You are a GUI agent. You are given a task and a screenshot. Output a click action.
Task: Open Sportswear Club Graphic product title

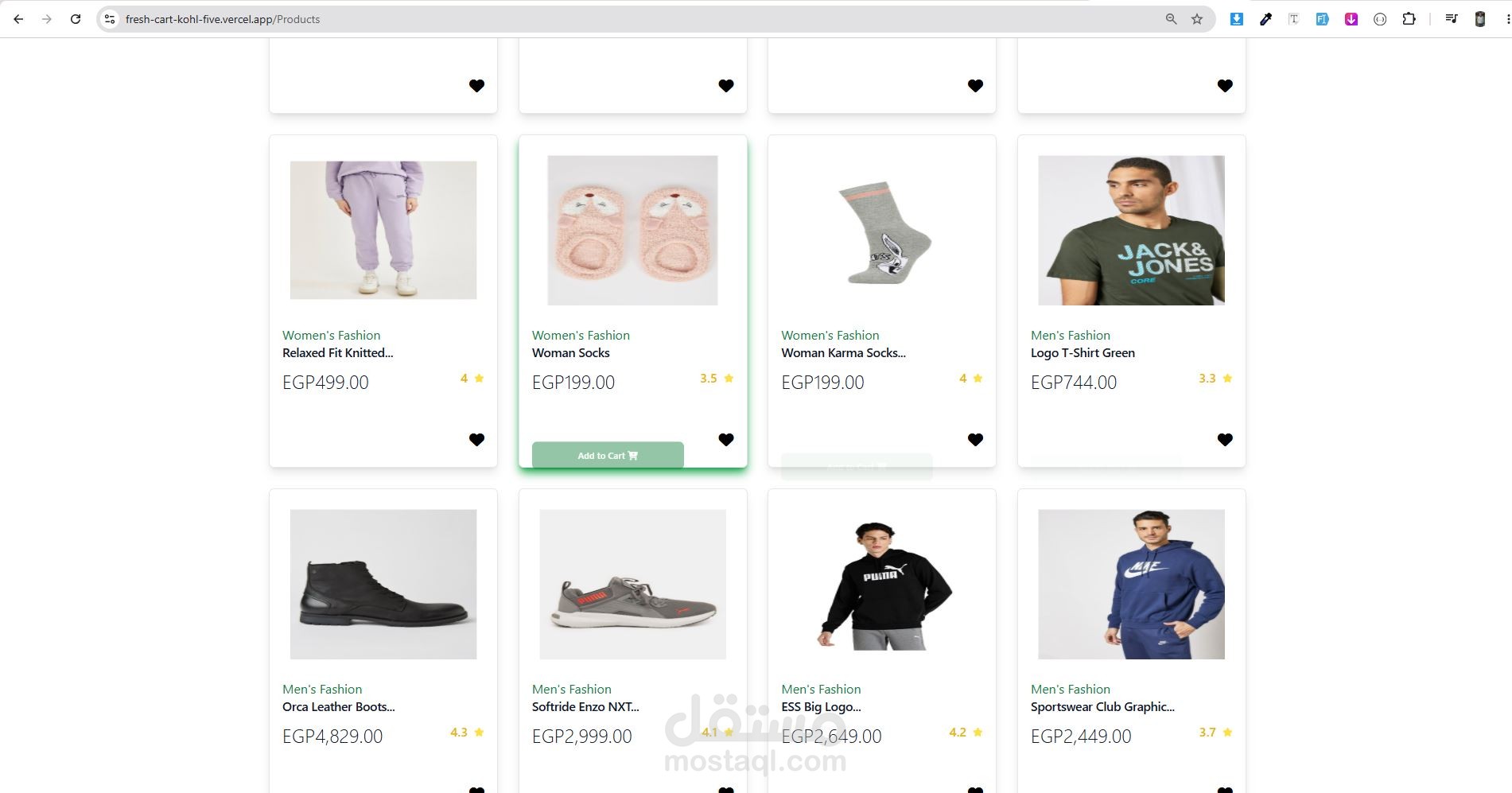pyautogui.click(x=1102, y=707)
